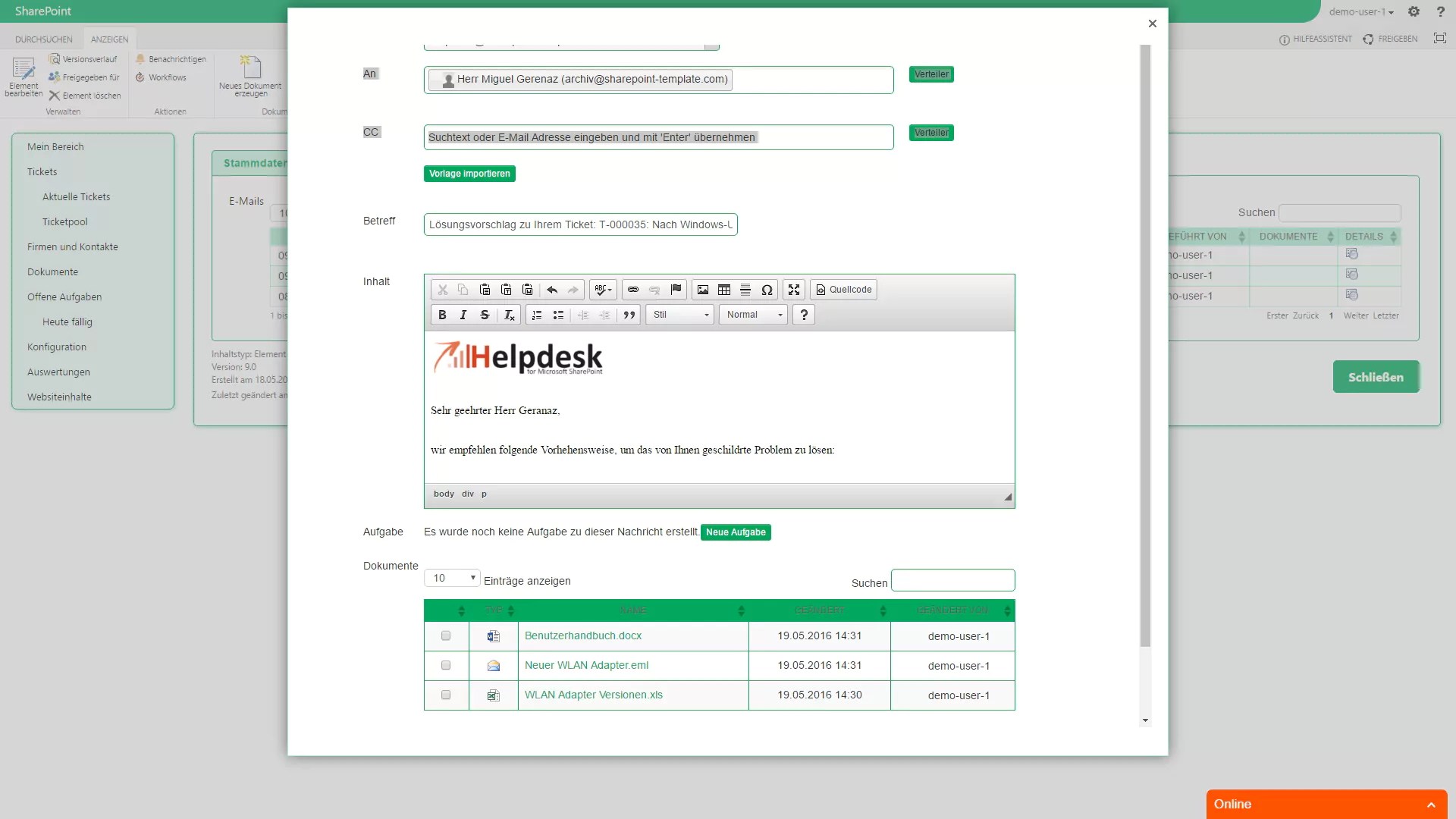
Task: Open the Stil style dropdown
Action: click(x=680, y=315)
